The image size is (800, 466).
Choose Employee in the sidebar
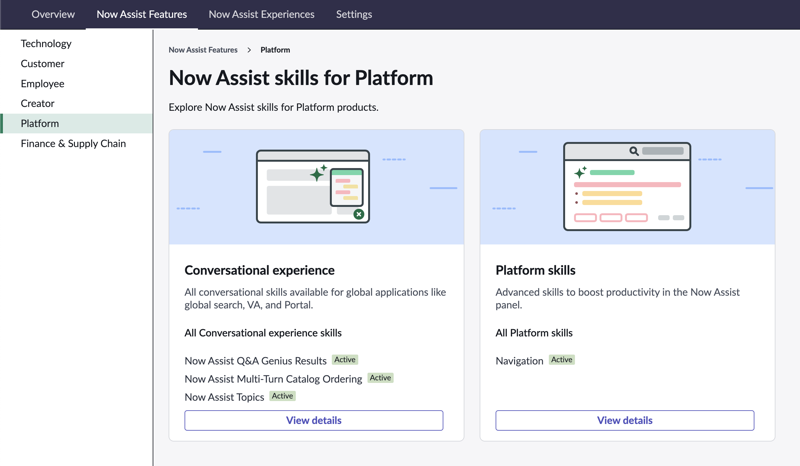[x=42, y=84]
